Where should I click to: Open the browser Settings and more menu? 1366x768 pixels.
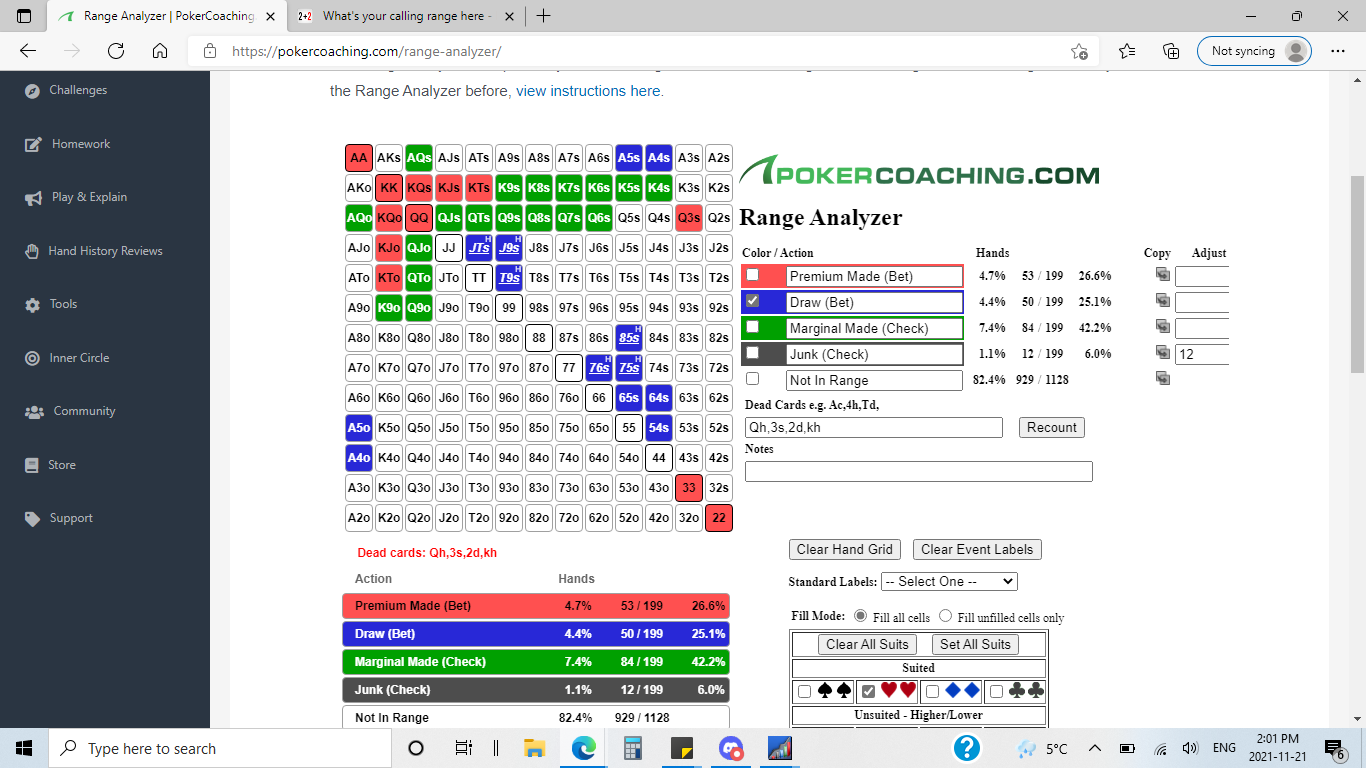(1338, 51)
